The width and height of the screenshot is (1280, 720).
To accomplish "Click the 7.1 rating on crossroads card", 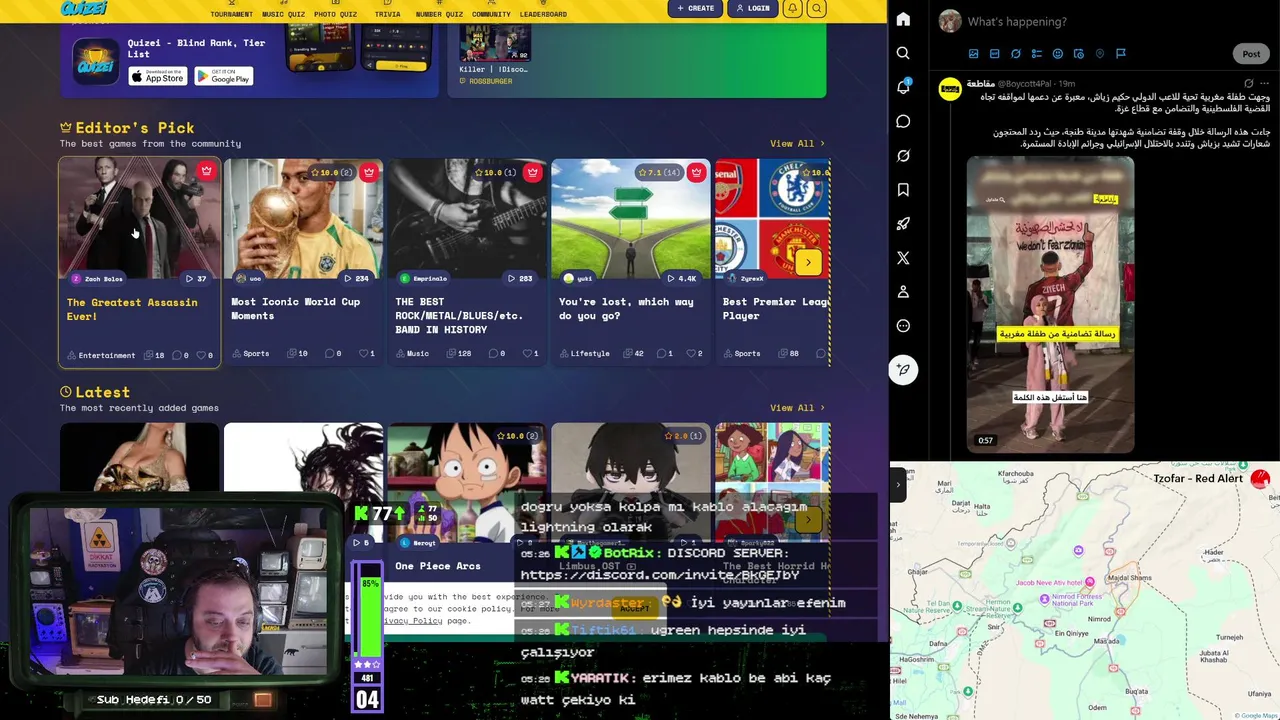I will pos(658,172).
